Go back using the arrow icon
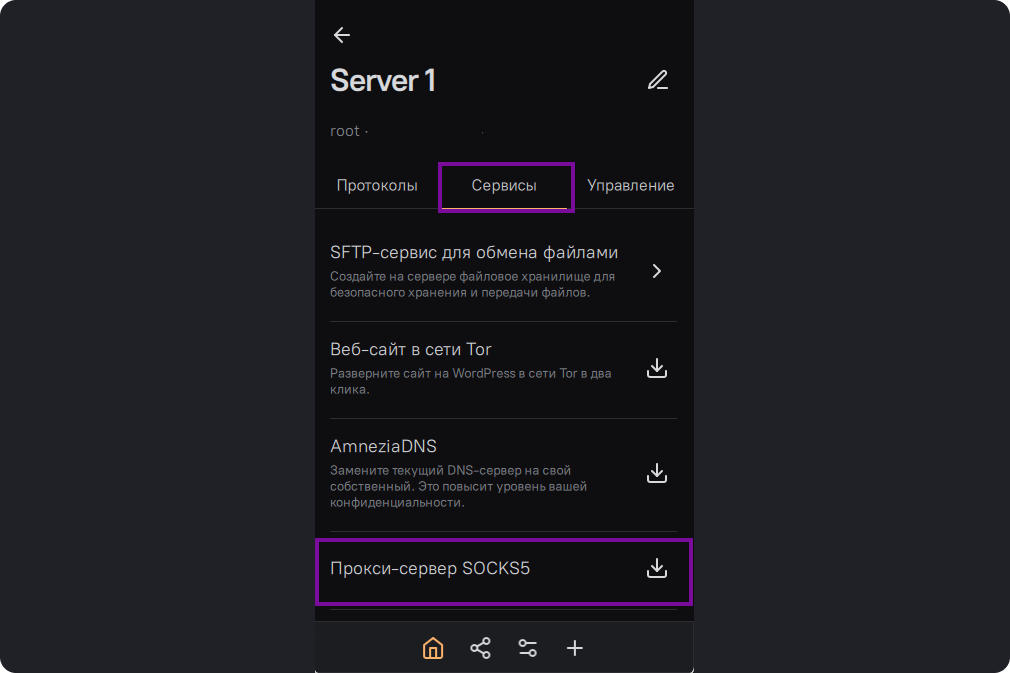Viewport: 1010px width, 673px height. coord(342,35)
